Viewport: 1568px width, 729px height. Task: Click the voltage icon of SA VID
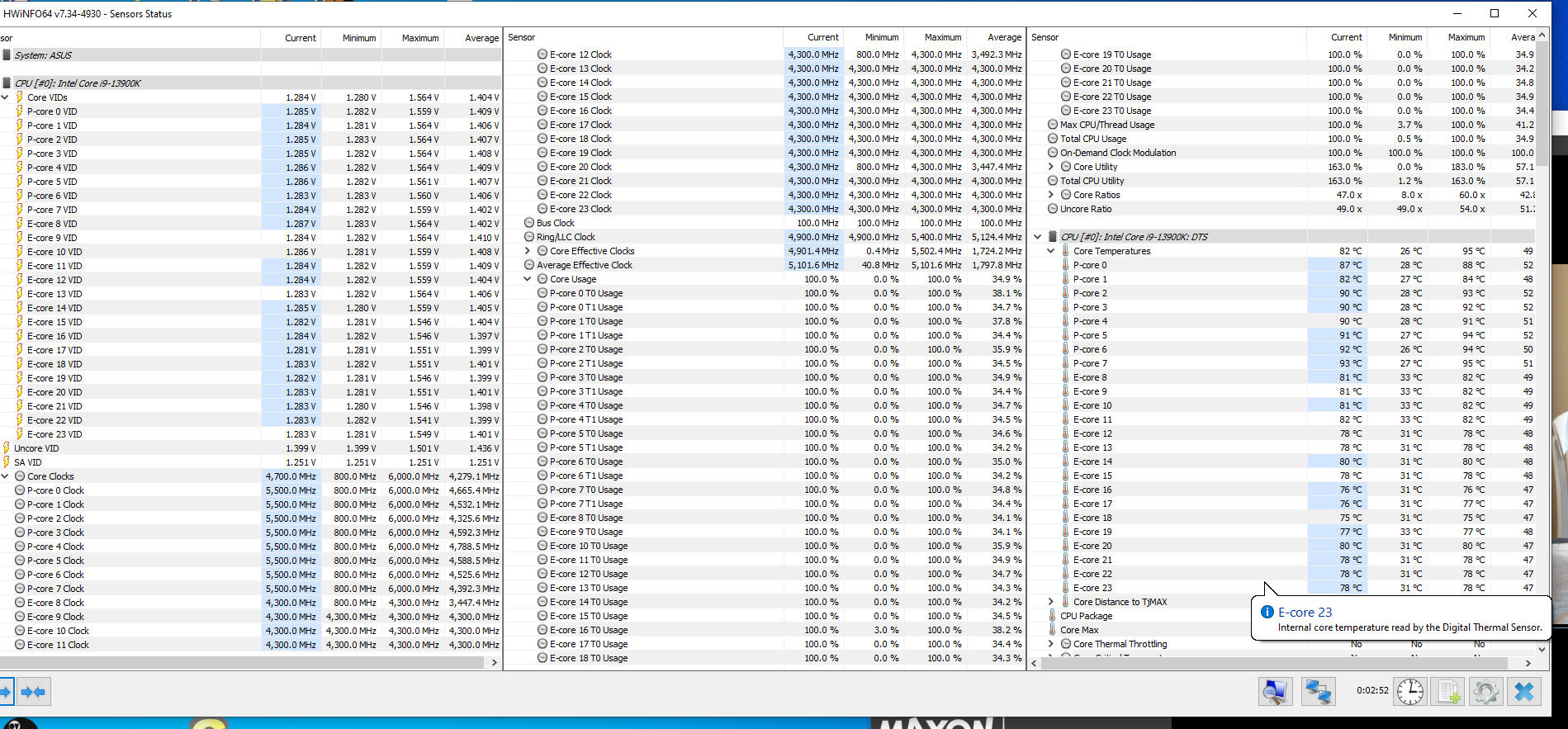pyautogui.click(x=7, y=462)
